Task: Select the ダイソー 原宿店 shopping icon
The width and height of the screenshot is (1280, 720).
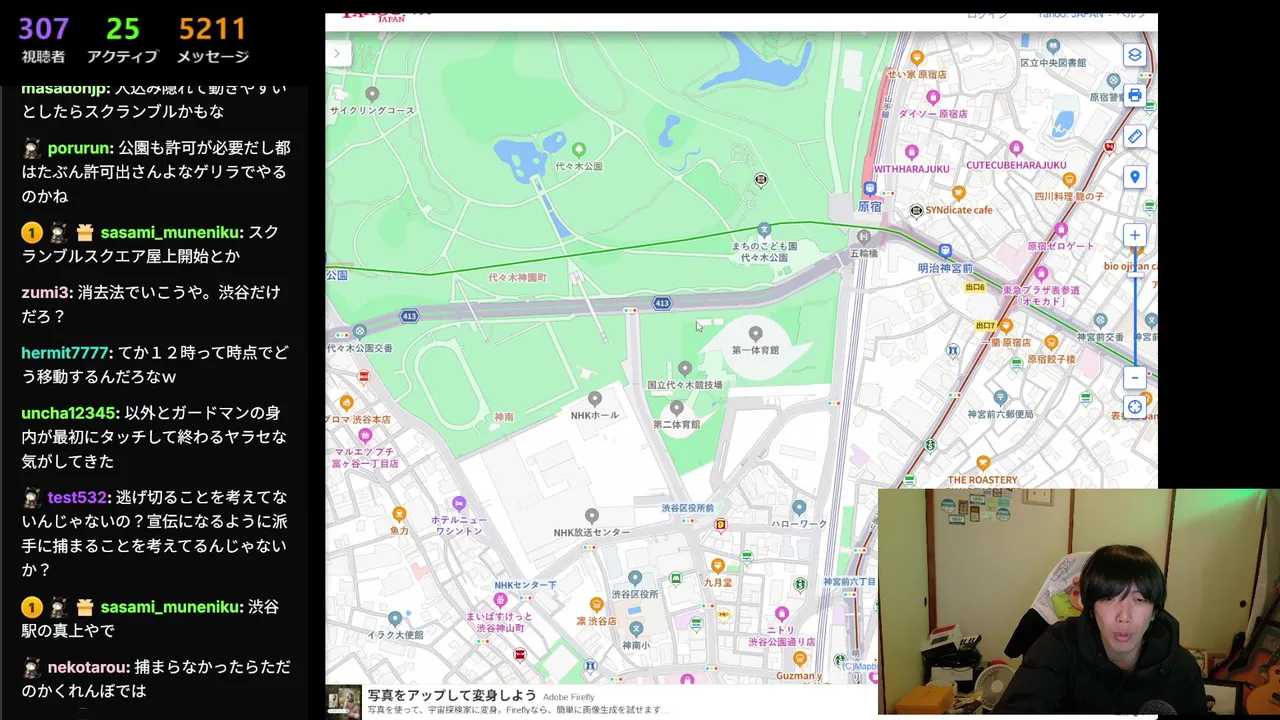Action: click(x=932, y=97)
